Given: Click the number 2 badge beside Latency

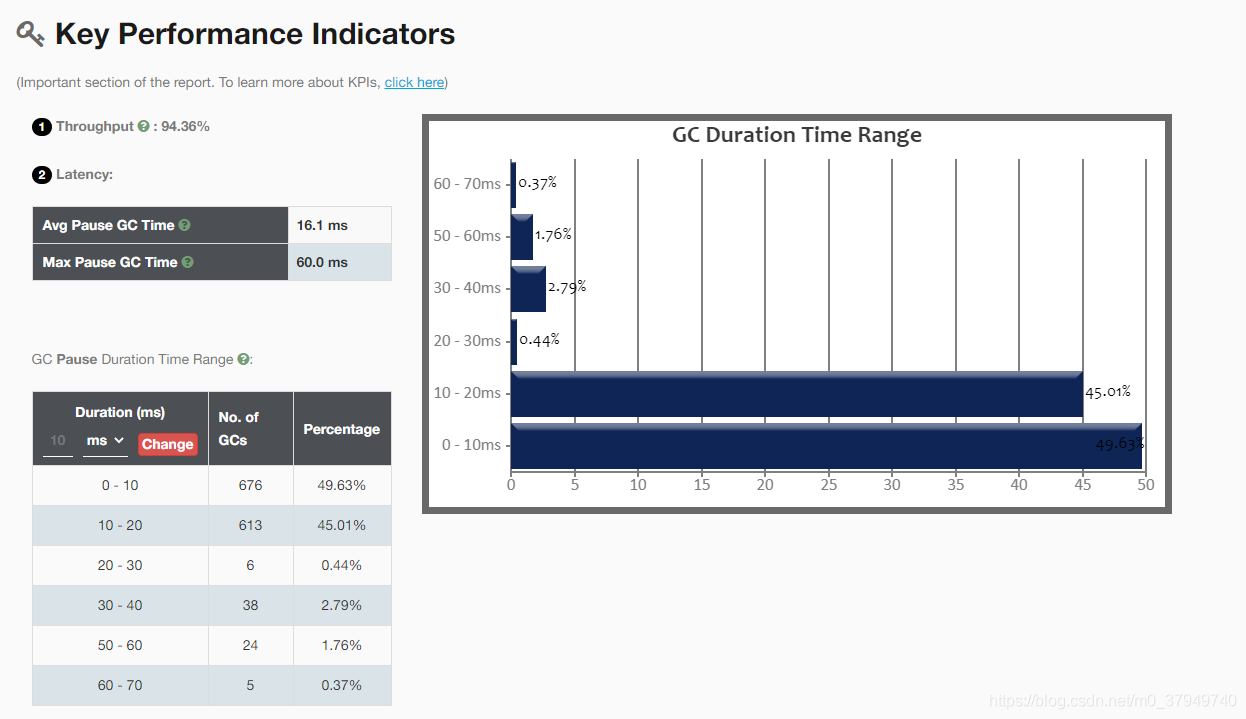Looking at the screenshot, I should (42, 175).
